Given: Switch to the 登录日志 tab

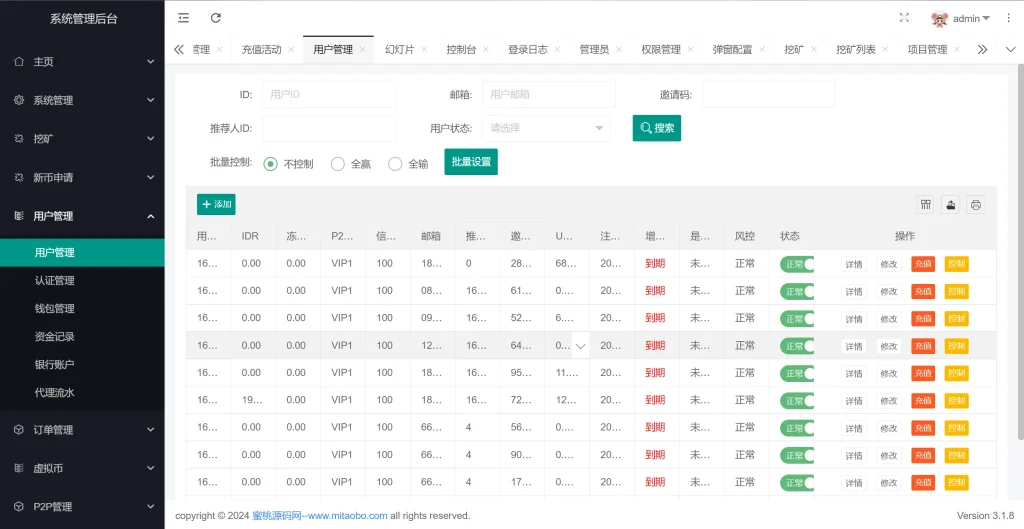Looking at the screenshot, I should point(527,49).
